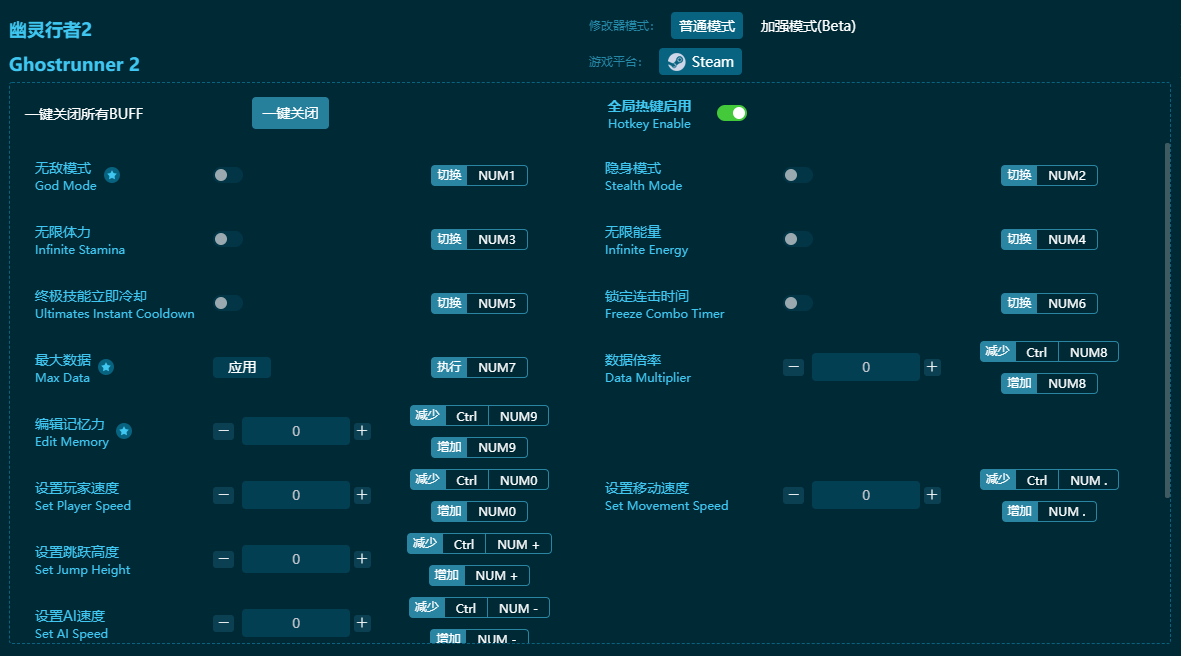Screen dimensions: 1181x656
Task: Decrease Data Multiplier with minus button
Action: pos(793,367)
